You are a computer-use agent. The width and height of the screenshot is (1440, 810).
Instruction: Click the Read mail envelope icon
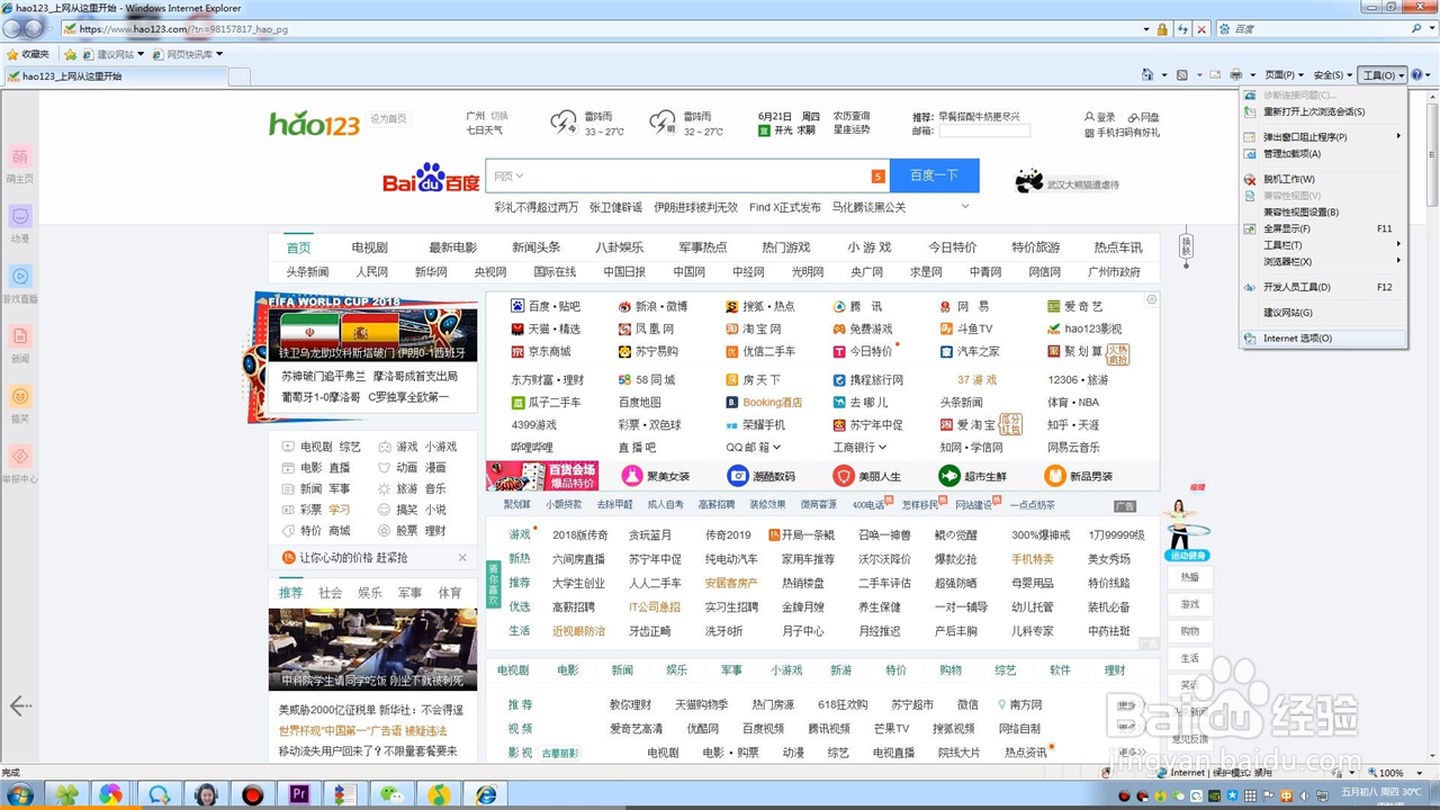click(x=1215, y=75)
